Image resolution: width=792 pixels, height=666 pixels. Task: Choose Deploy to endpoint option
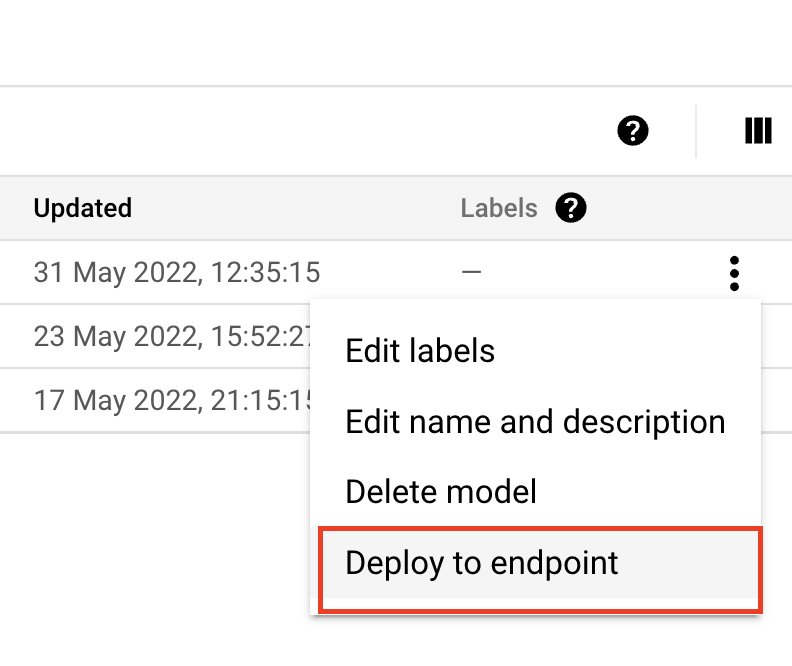tap(482, 563)
